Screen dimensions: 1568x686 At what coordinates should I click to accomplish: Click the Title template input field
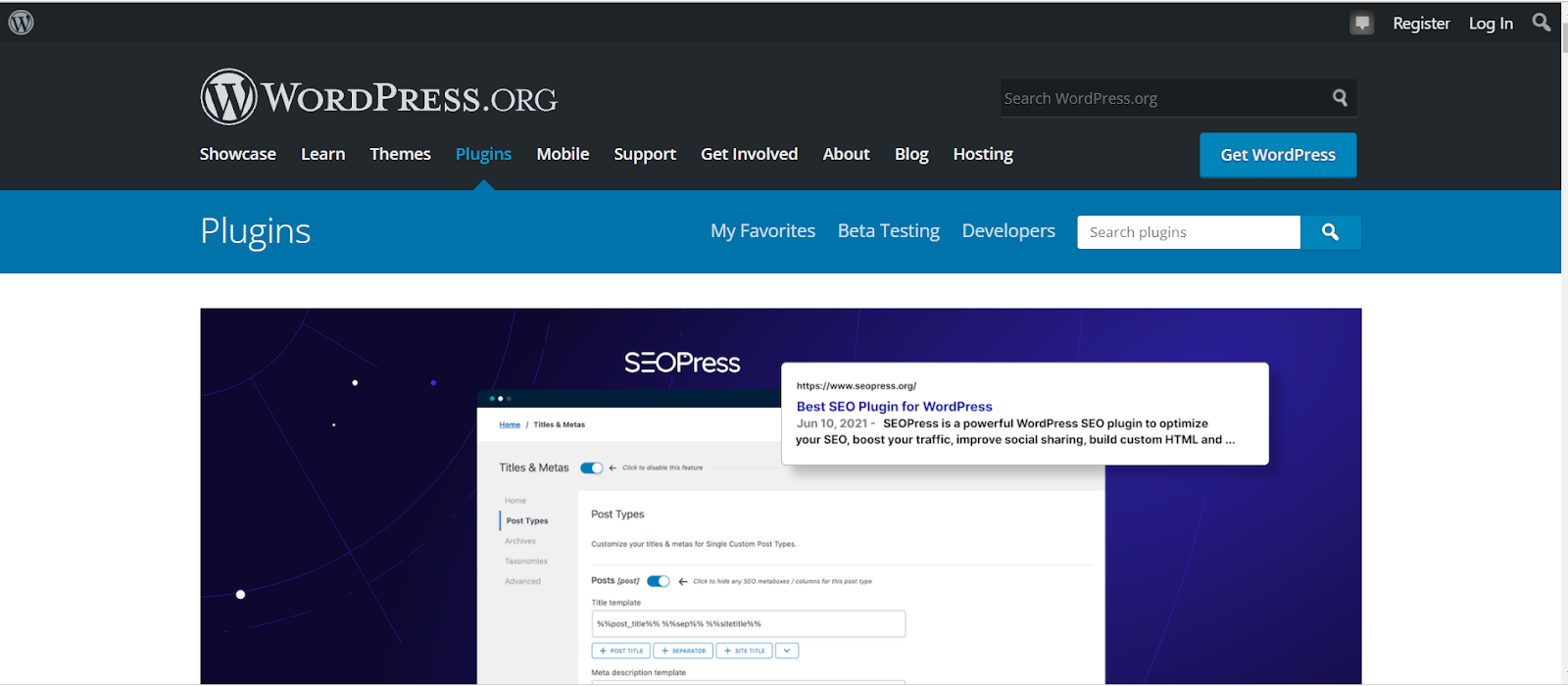(x=749, y=623)
